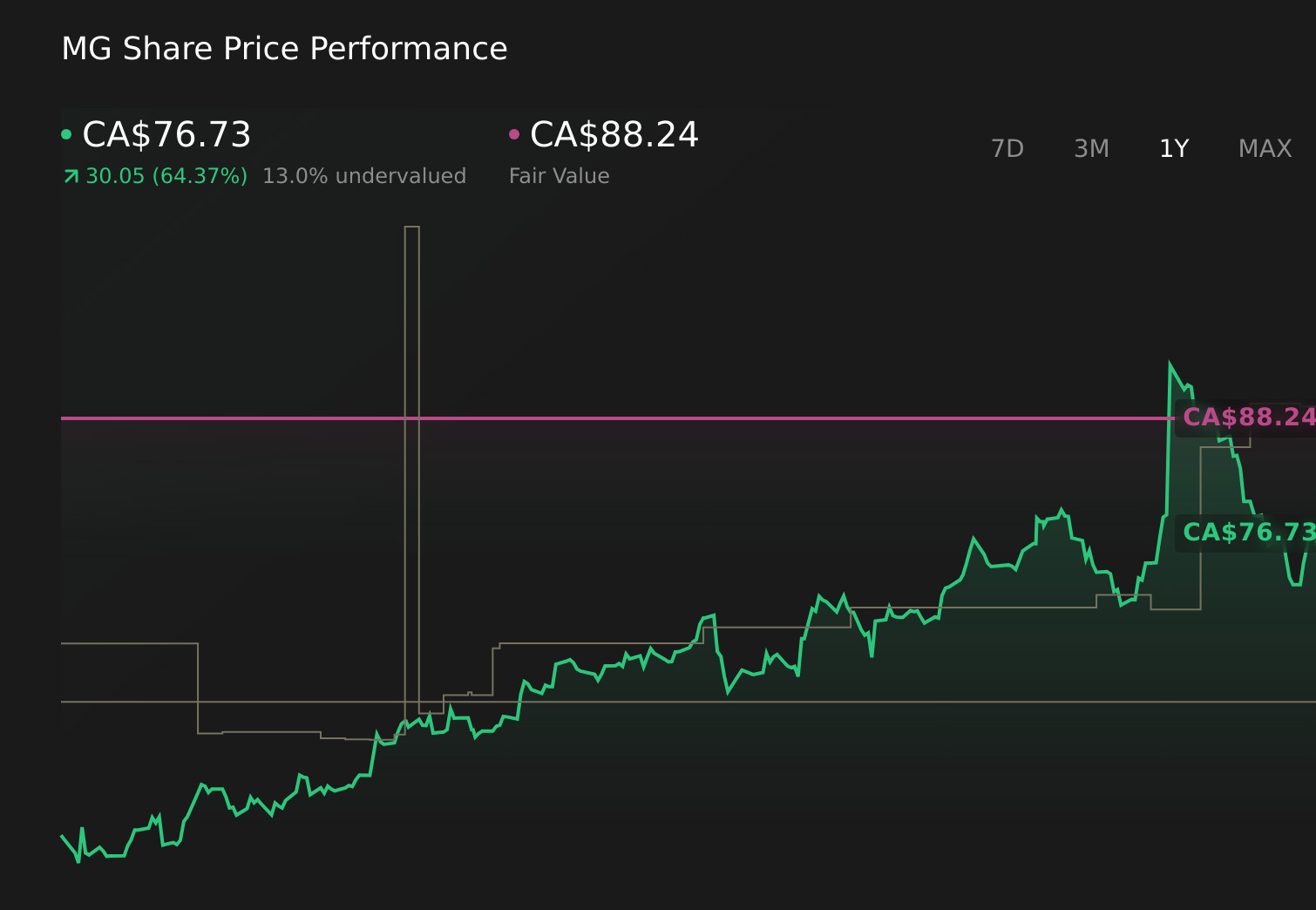1316x910 pixels.
Task: Click the CA$76.73 price in the header
Action: pos(166,135)
